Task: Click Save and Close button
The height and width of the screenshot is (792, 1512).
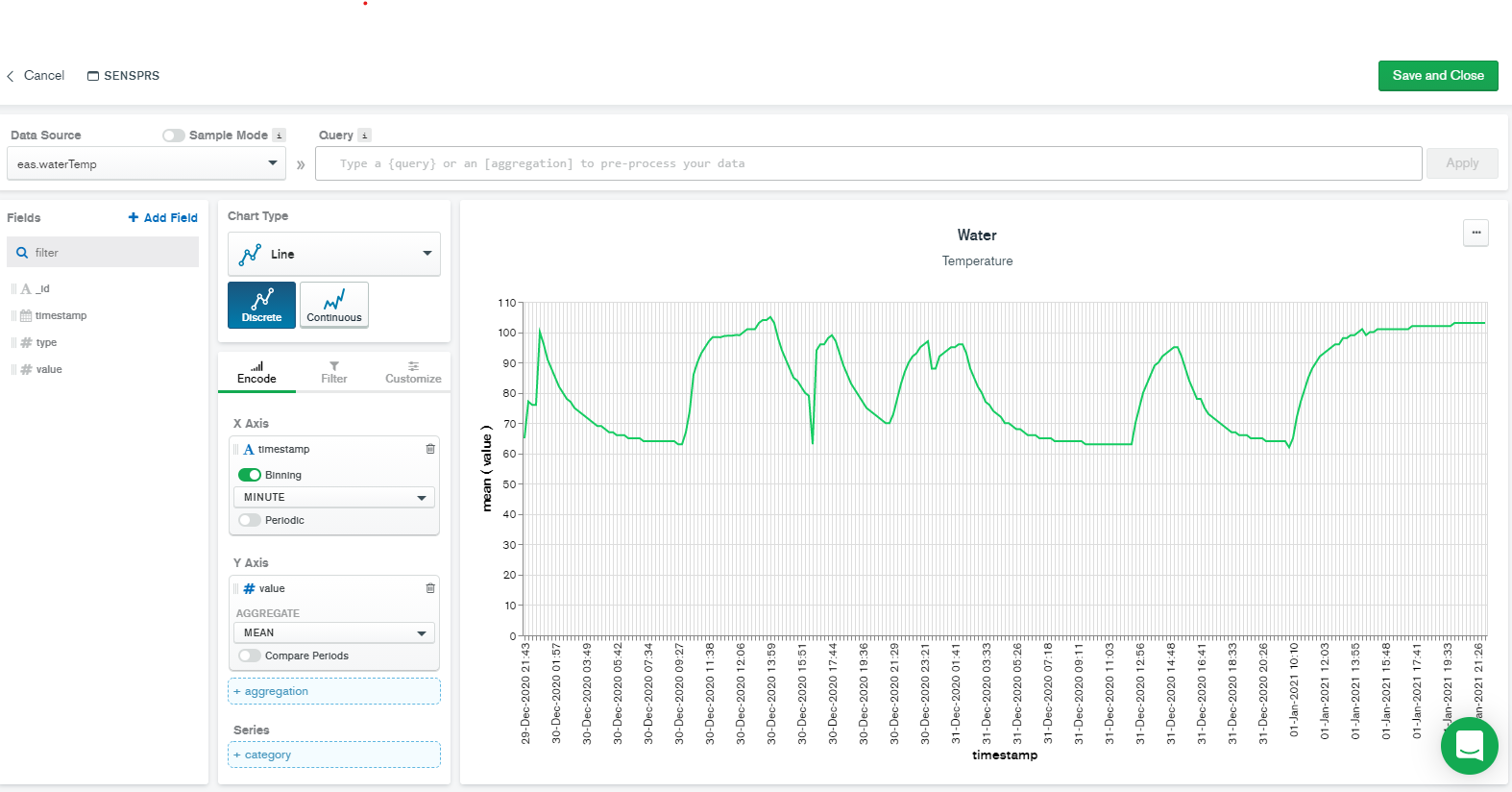Action: point(1438,76)
